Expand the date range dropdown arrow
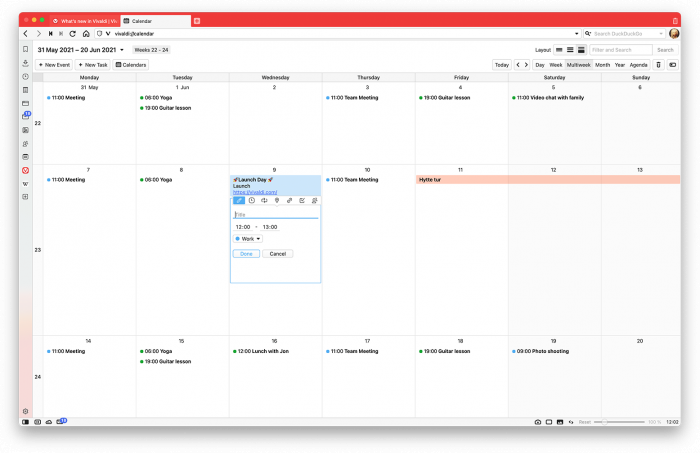The height and width of the screenshot is (453, 700). pos(122,50)
